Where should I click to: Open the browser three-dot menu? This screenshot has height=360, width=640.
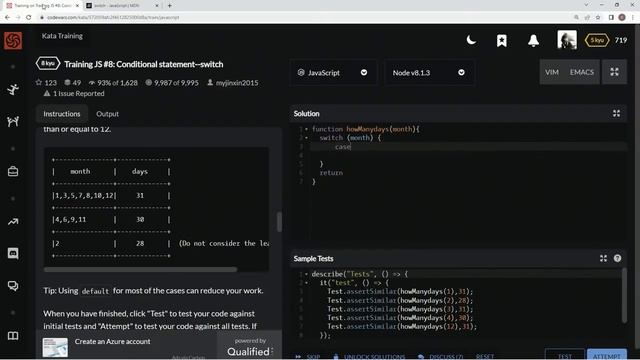pos(633,17)
